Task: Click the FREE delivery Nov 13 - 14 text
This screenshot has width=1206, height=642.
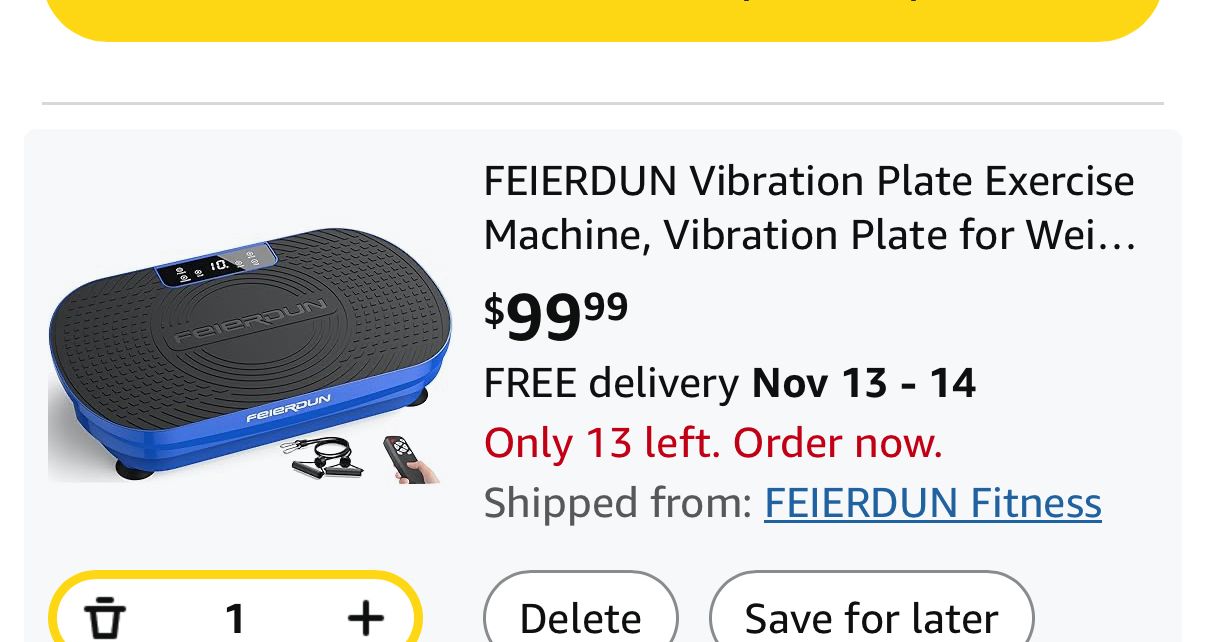Action: click(729, 383)
